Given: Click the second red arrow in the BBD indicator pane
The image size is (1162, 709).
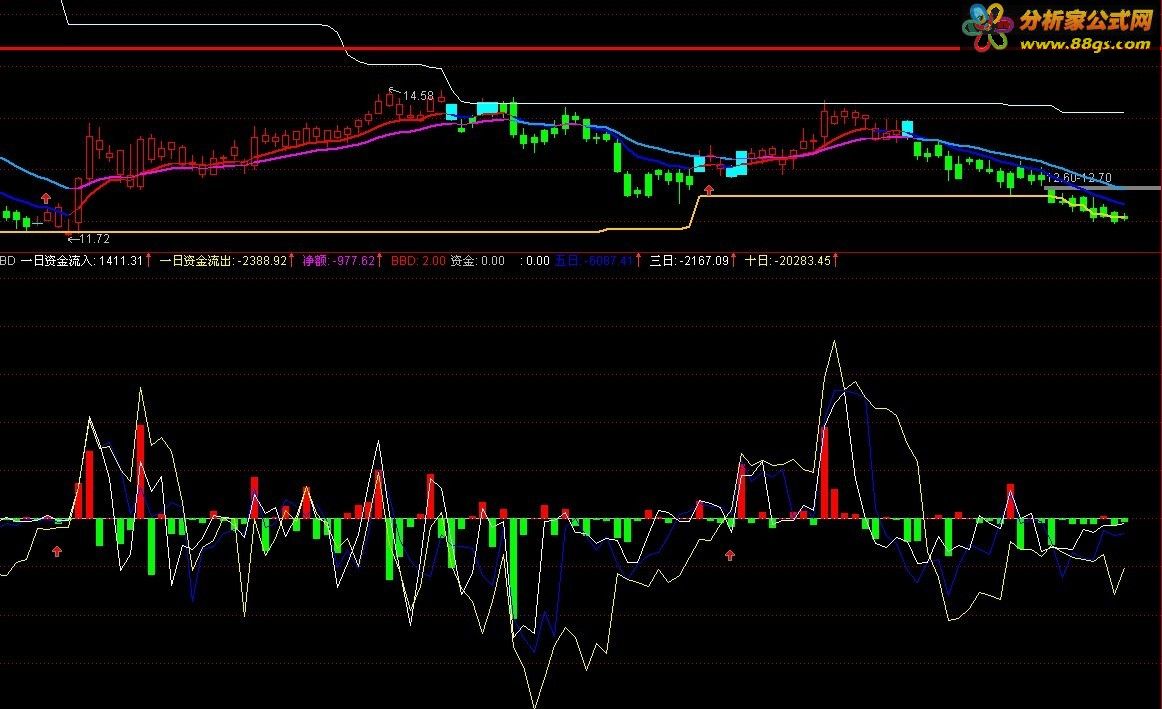Looking at the screenshot, I should point(730,555).
